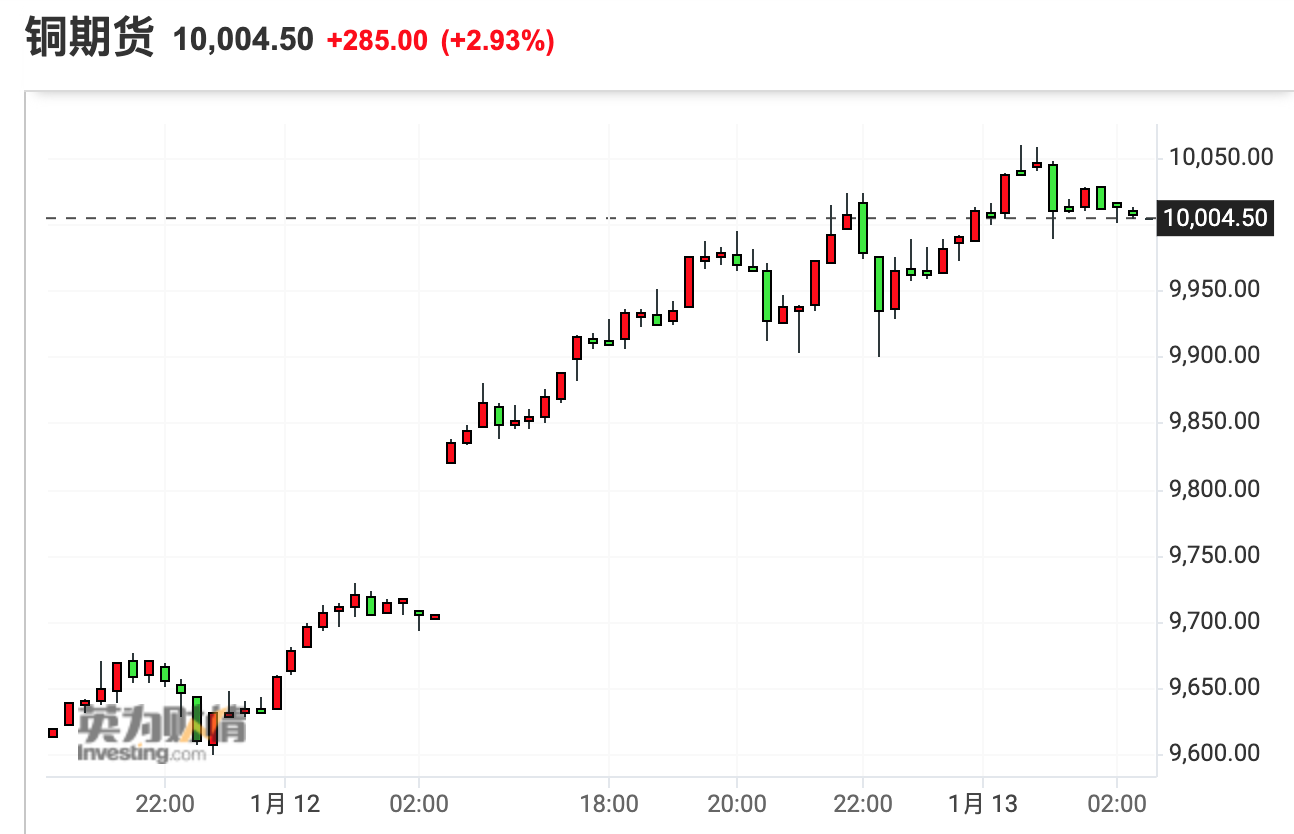
Task: Click the +285.00 price change value
Action: pos(377,41)
